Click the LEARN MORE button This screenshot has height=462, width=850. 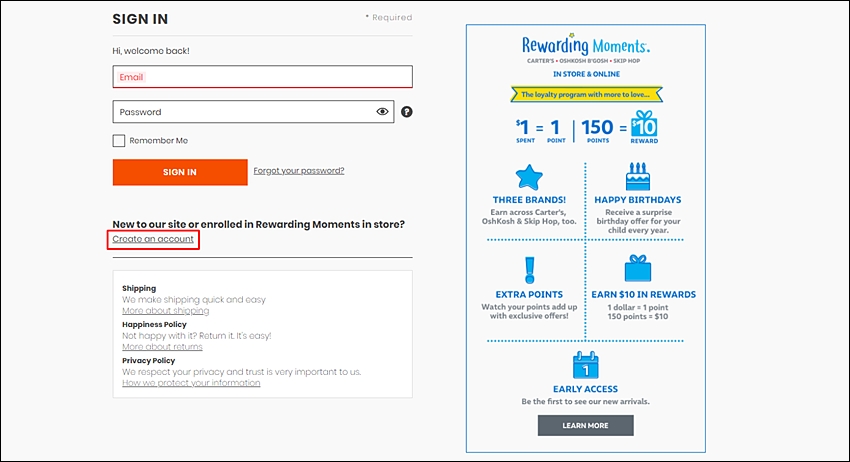[x=585, y=426]
